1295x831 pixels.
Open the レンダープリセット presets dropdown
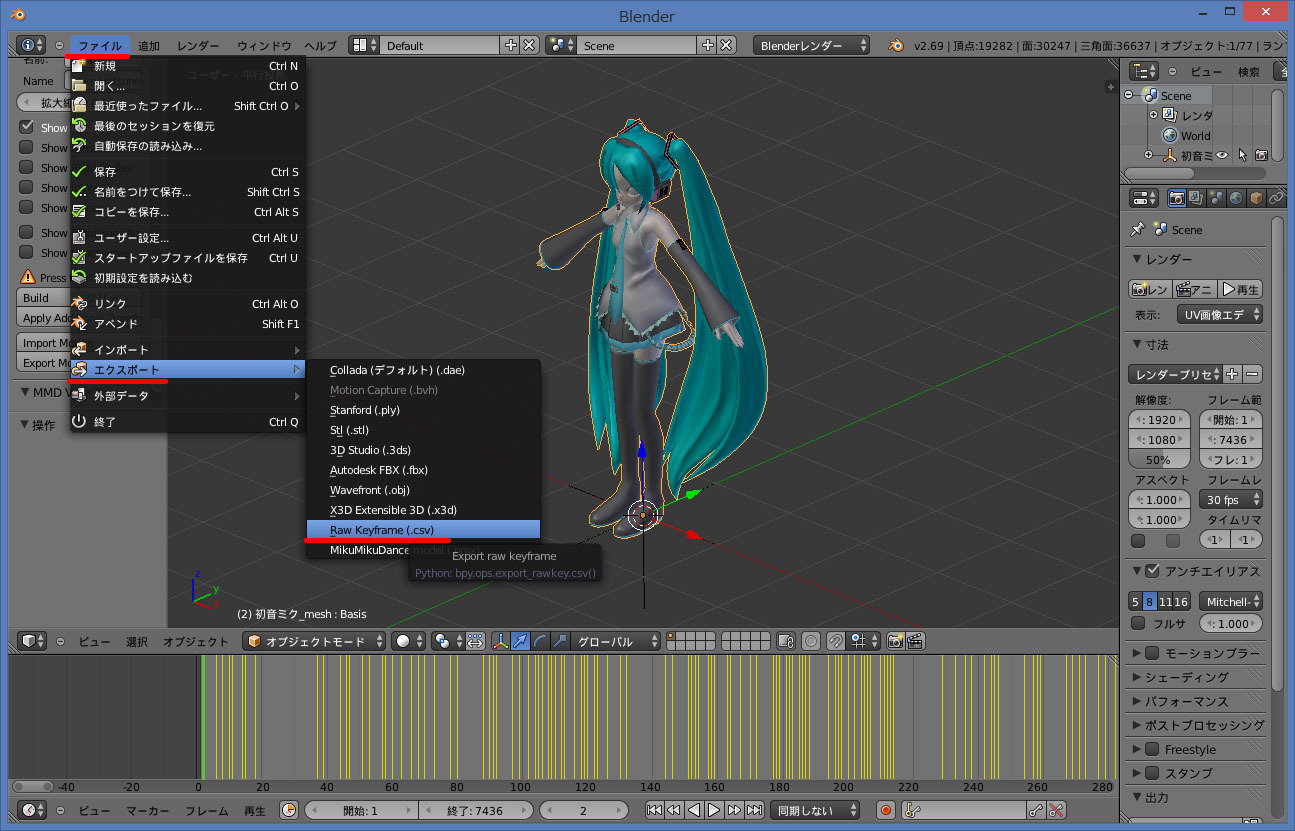click(x=1176, y=374)
